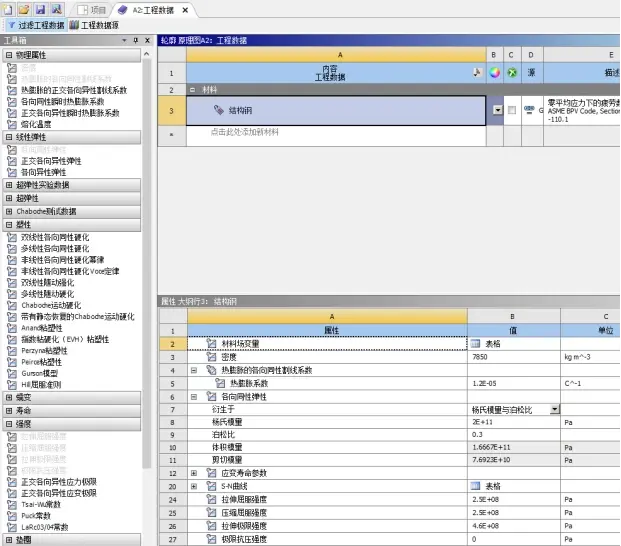
Task: Open the 工程数据源 library icon
Action: [74, 25]
